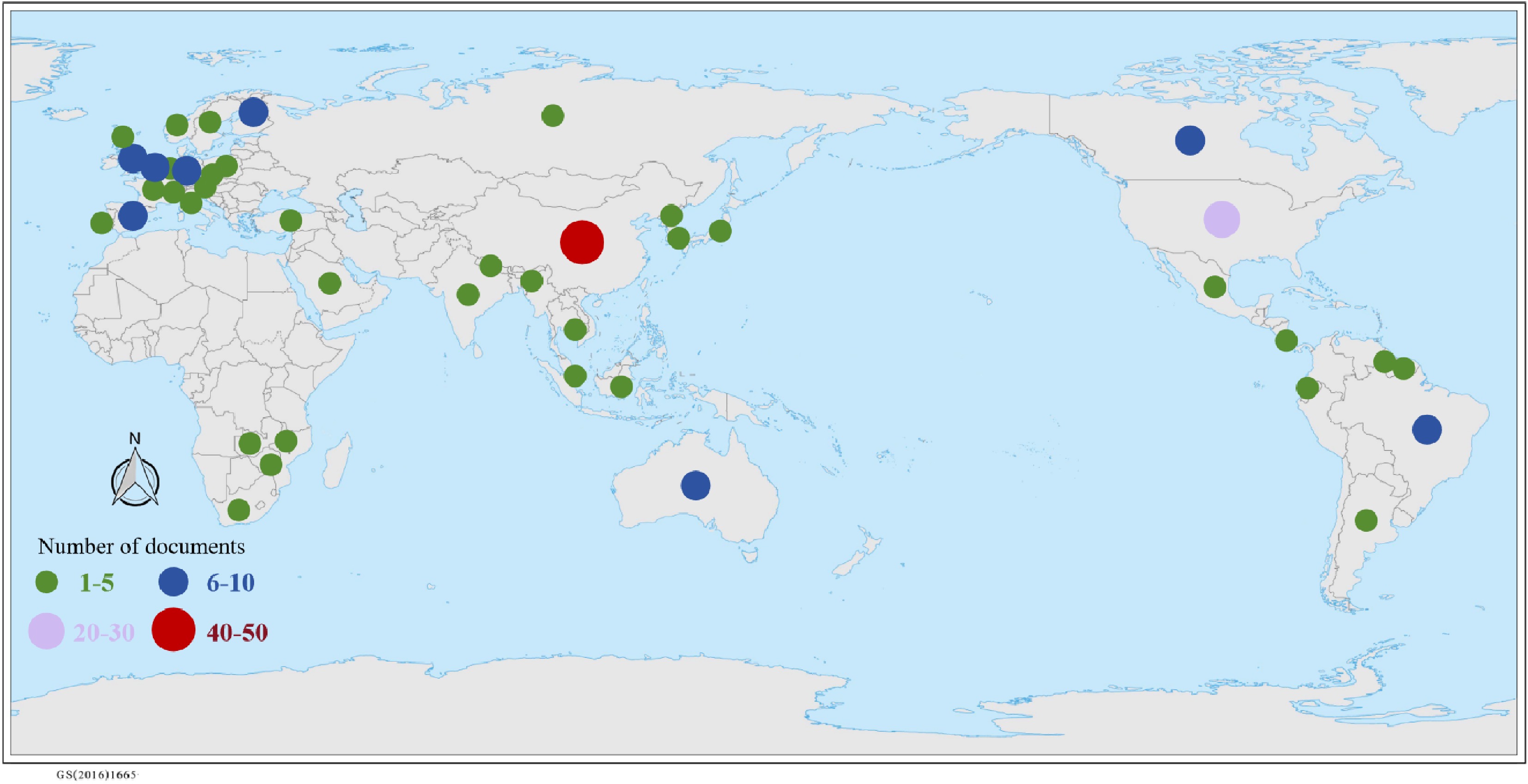Click the lavender 20-30 legend swatch
Screen dimensions: 1528x784
click(x=46, y=631)
